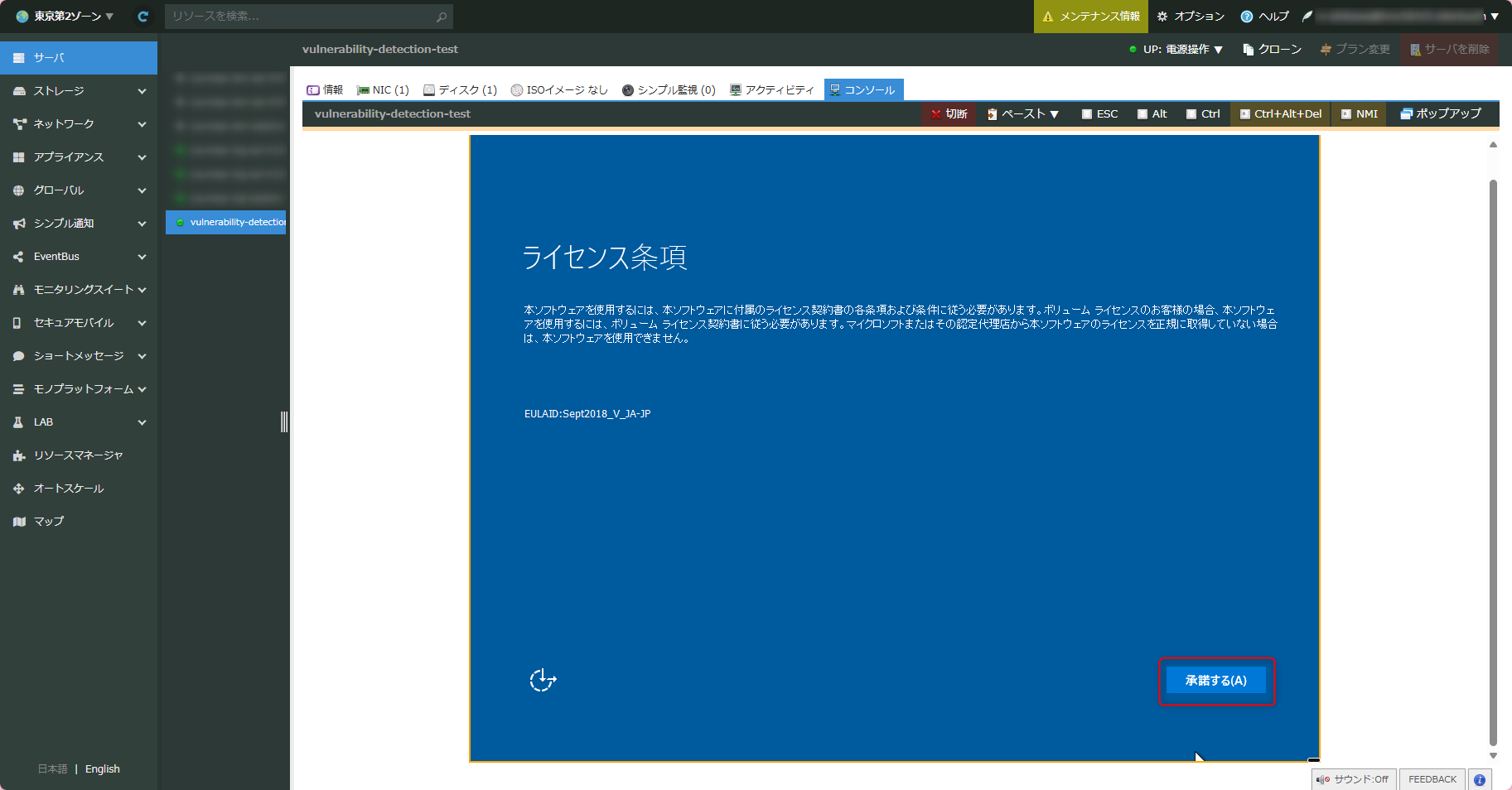The width and height of the screenshot is (1512, 790).
Task: Open the console in a ポップアップ window
Action: [1441, 113]
